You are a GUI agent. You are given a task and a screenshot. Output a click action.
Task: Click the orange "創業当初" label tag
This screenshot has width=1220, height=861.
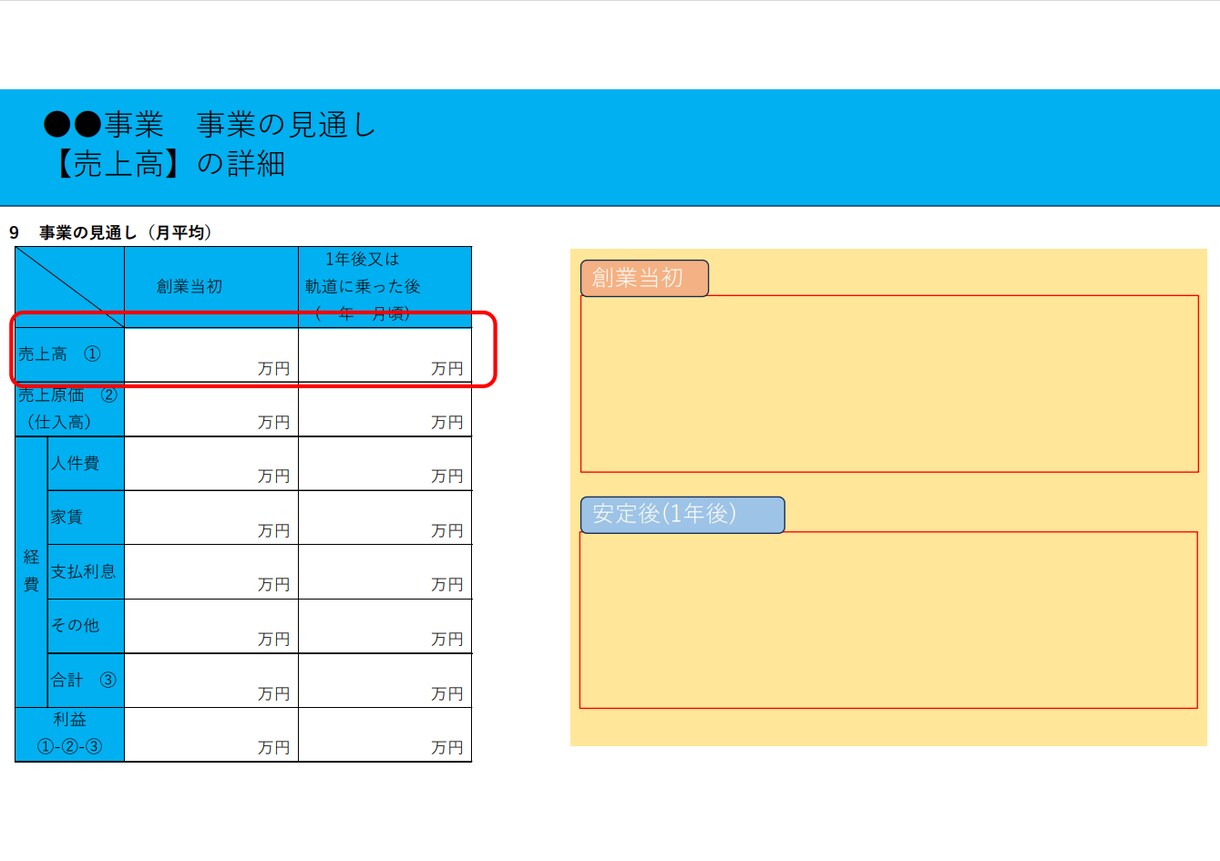click(645, 278)
